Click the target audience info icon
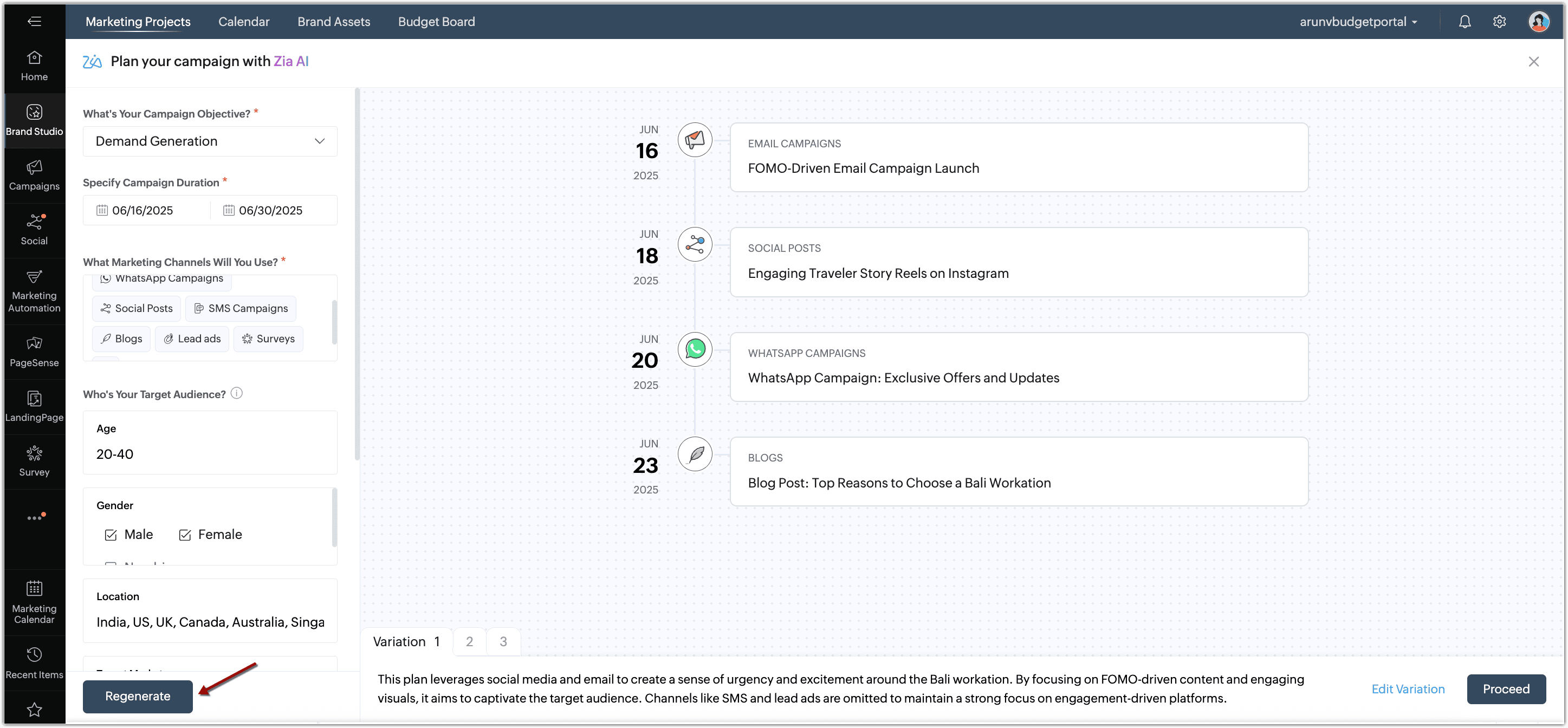The height and width of the screenshot is (728, 1568). click(237, 393)
